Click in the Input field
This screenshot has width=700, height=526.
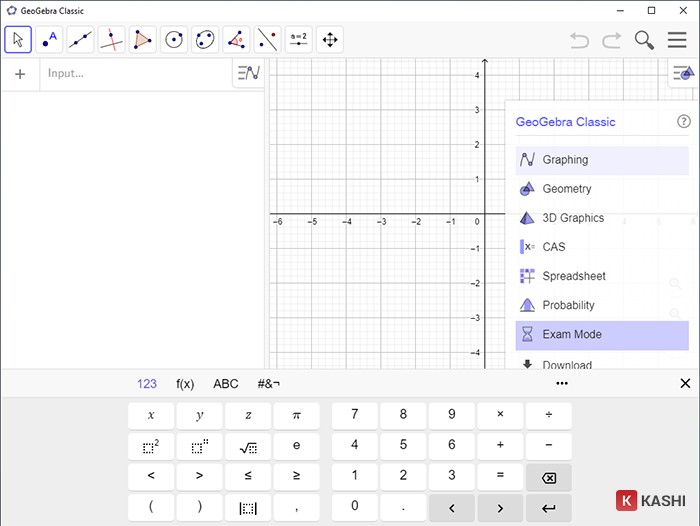pos(136,74)
